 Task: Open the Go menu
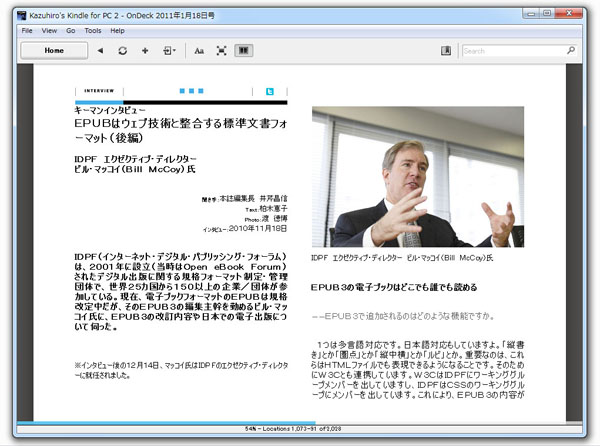point(70,31)
